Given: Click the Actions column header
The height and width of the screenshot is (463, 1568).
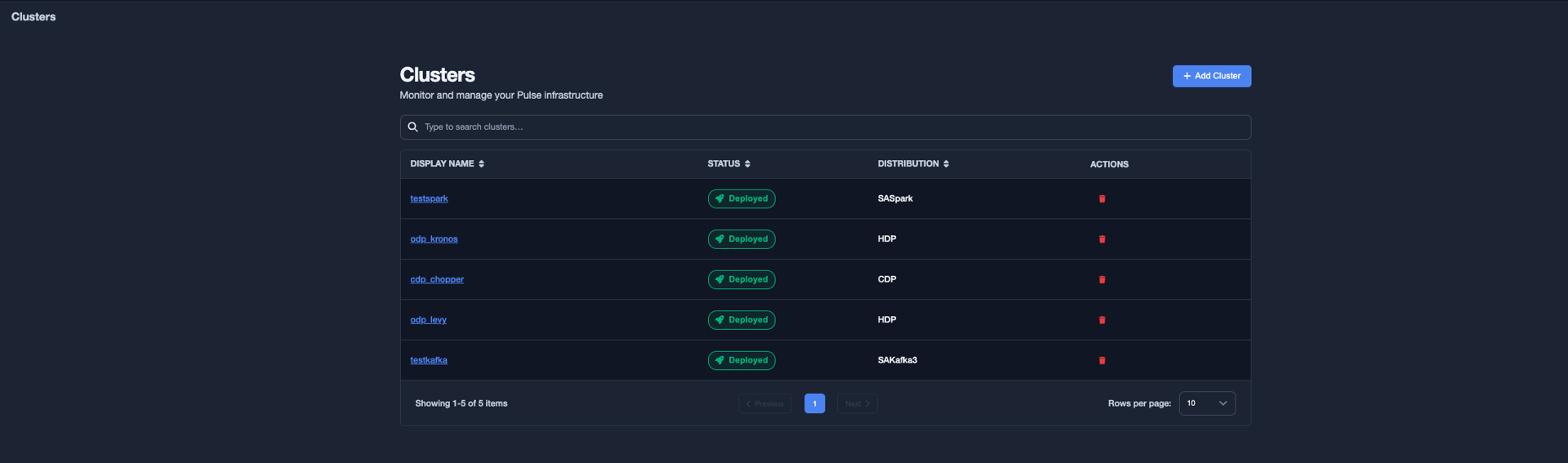Looking at the screenshot, I should (1109, 164).
